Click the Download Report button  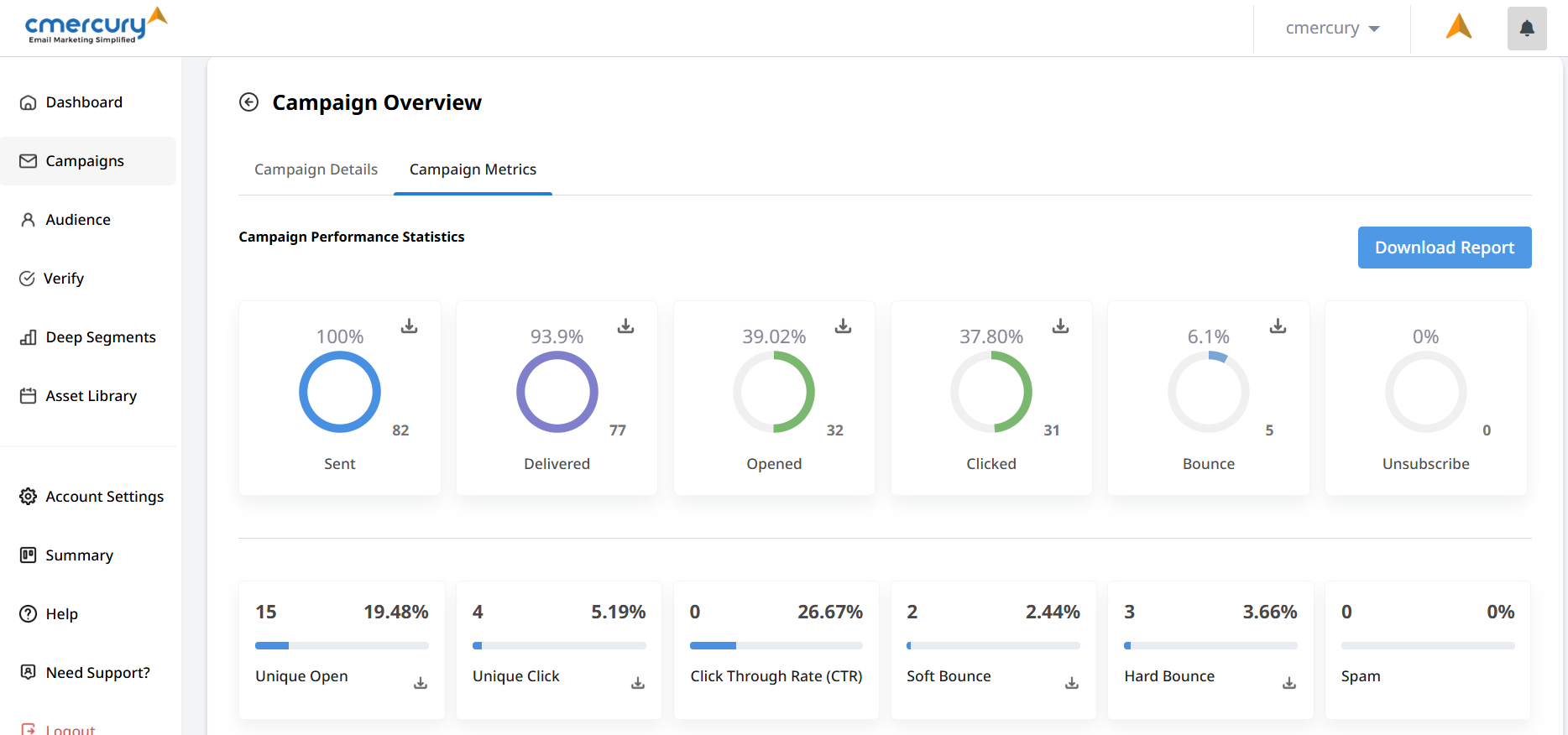pyautogui.click(x=1444, y=248)
